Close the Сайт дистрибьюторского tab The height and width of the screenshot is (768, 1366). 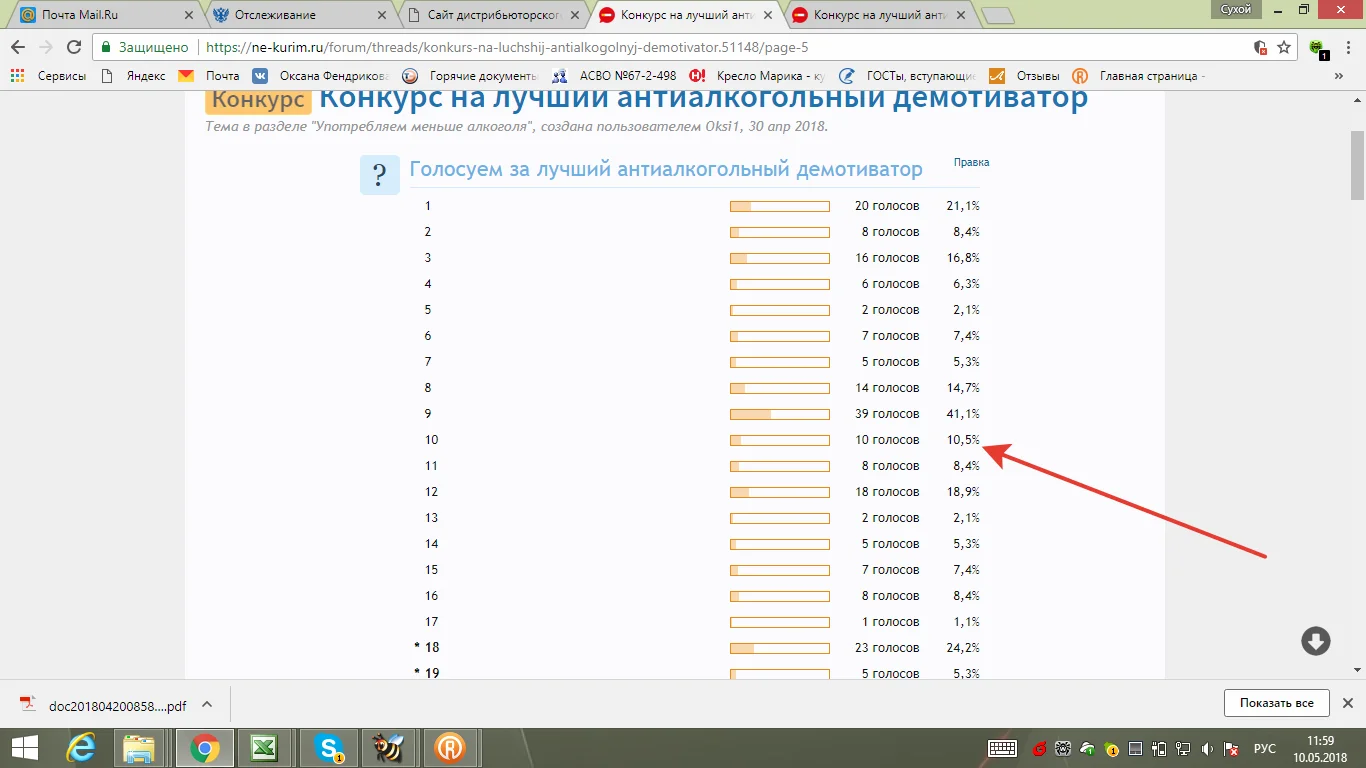click(577, 15)
